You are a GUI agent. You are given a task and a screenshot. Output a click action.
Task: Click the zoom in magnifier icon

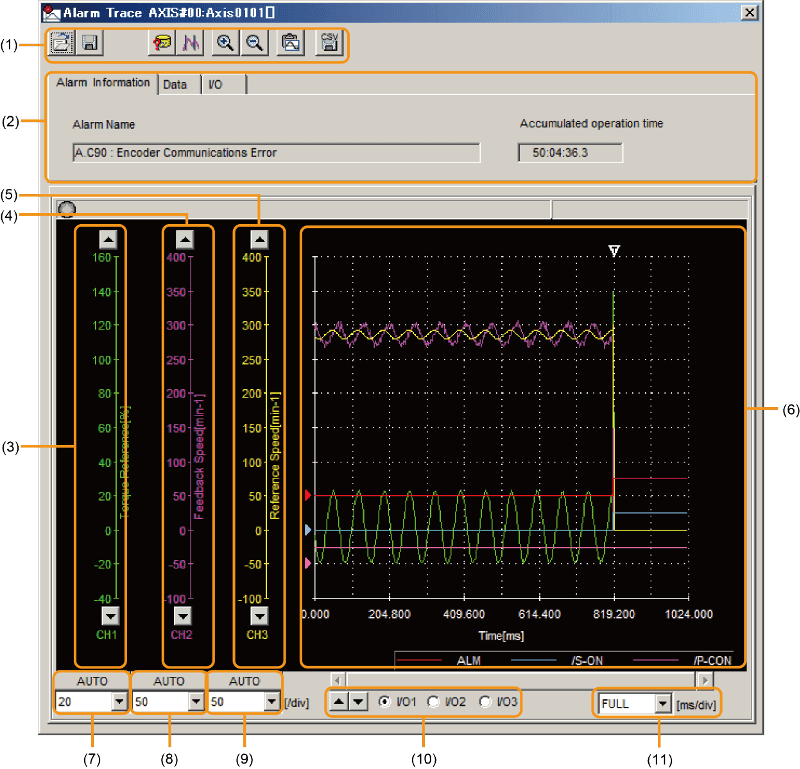click(x=226, y=44)
